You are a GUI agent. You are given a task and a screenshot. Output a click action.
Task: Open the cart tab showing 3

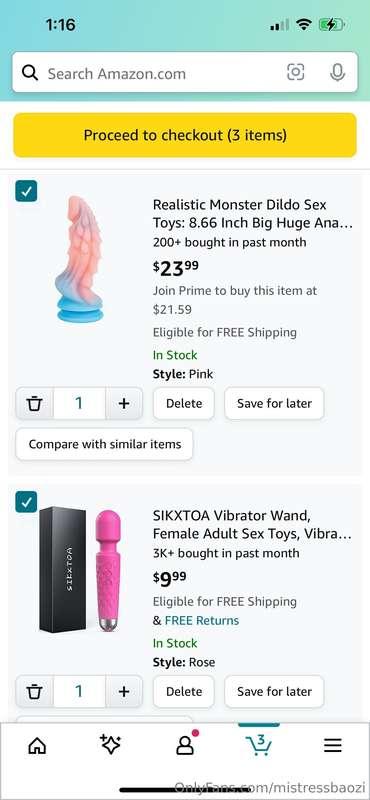(259, 744)
